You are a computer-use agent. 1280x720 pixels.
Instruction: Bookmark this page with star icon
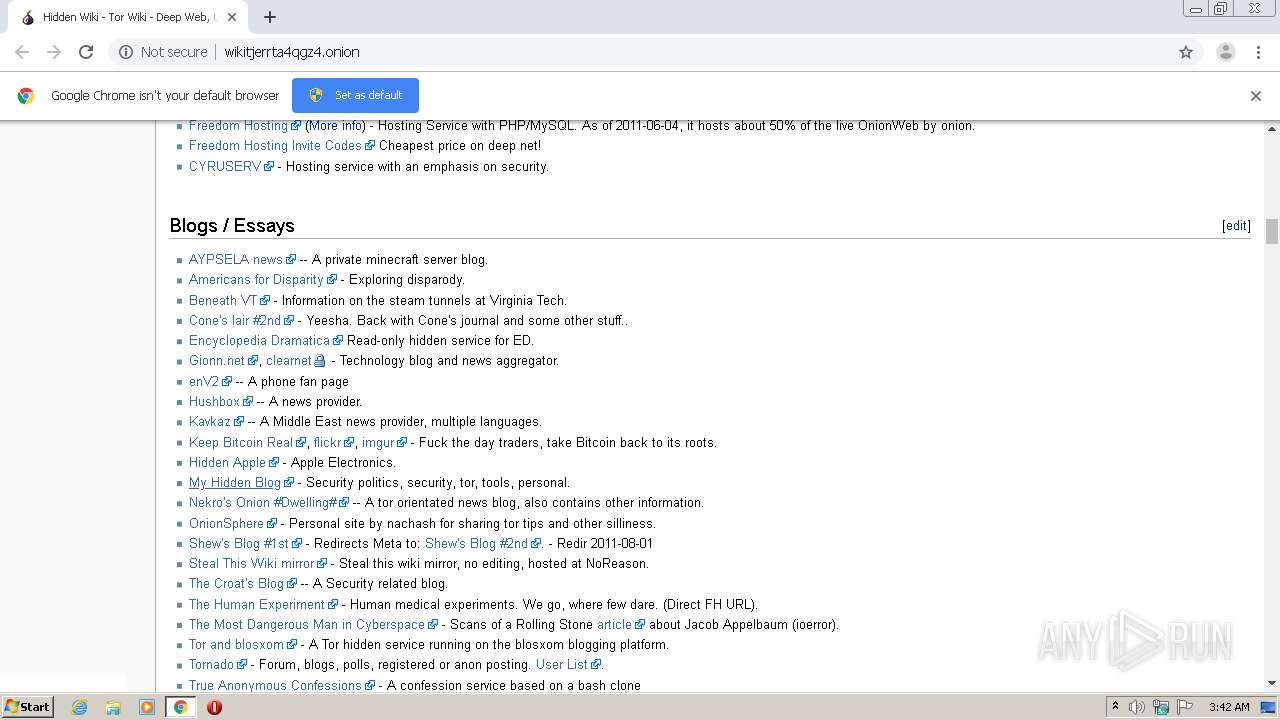[x=1186, y=52]
